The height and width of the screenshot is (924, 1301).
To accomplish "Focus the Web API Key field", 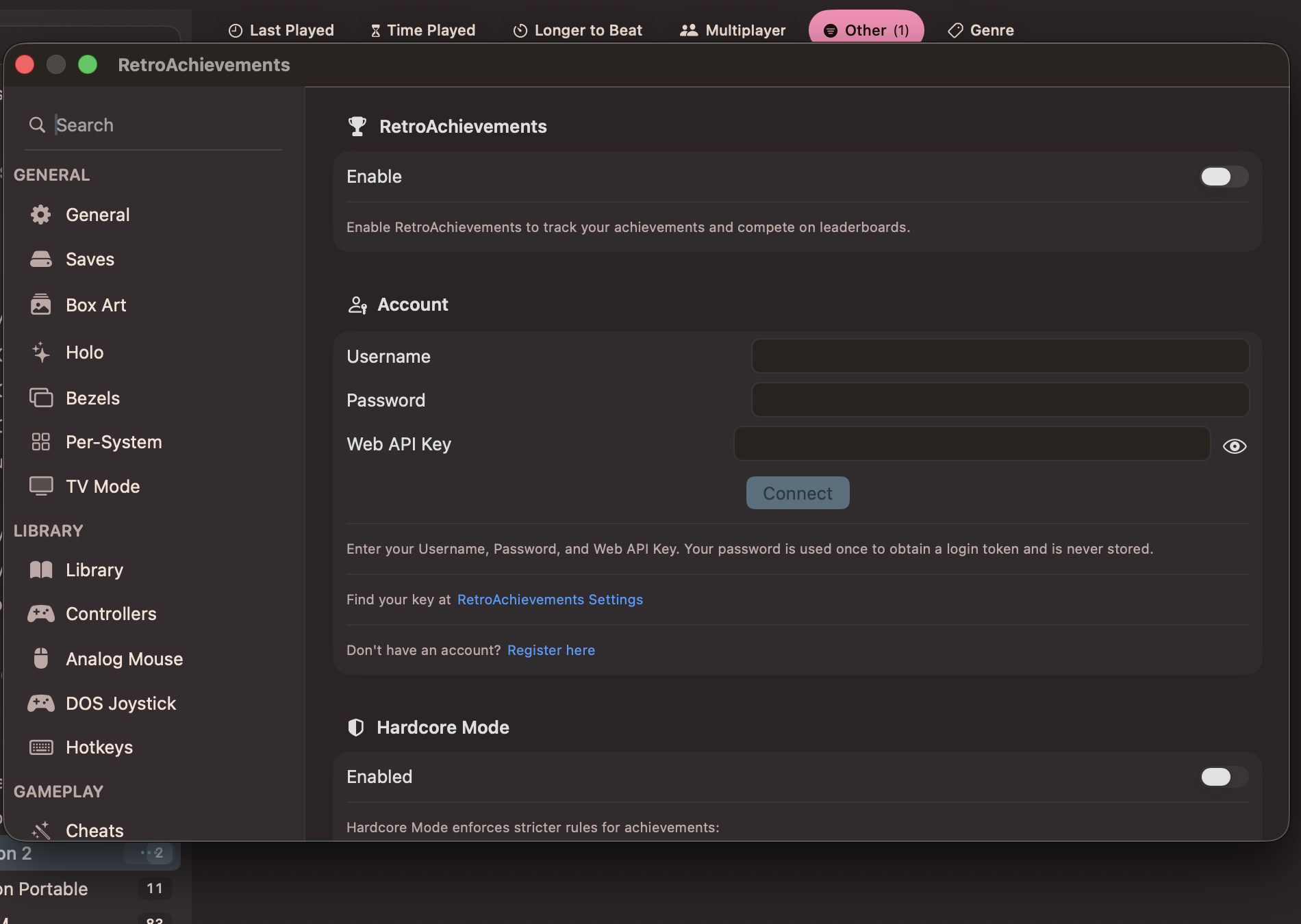I will coord(972,444).
